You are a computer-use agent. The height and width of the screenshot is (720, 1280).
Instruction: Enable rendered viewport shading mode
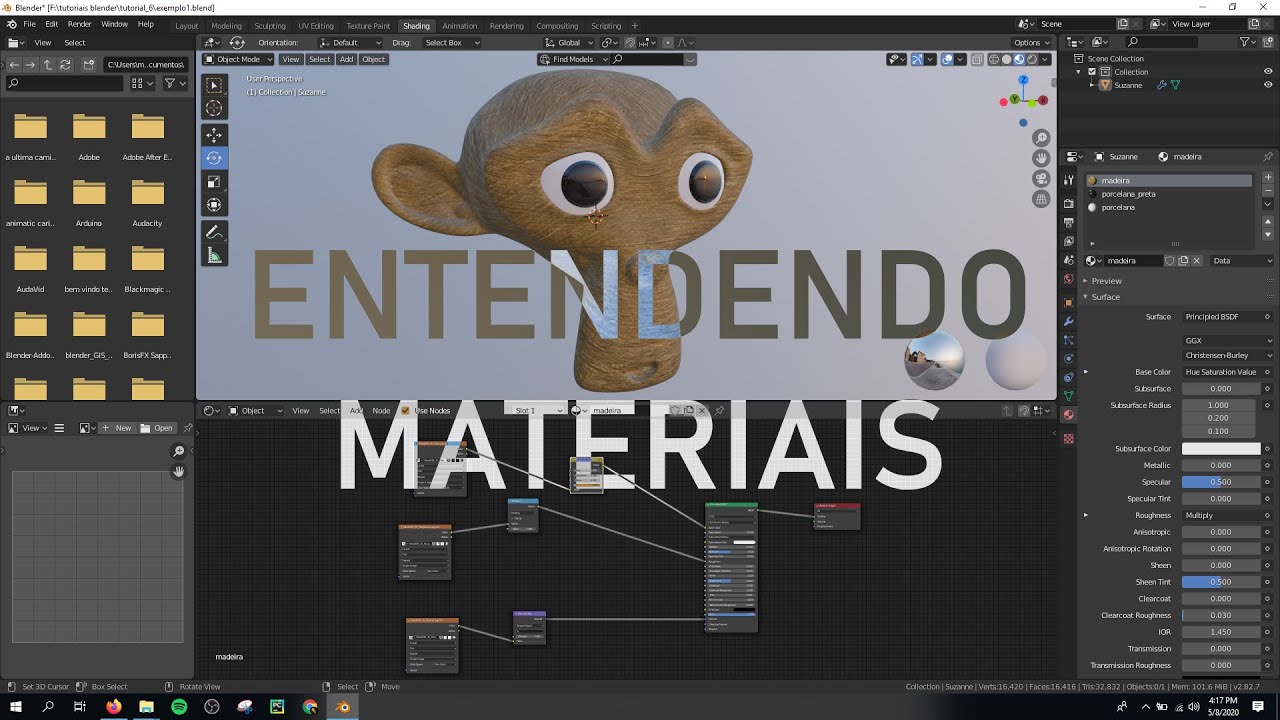point(1032,59)
